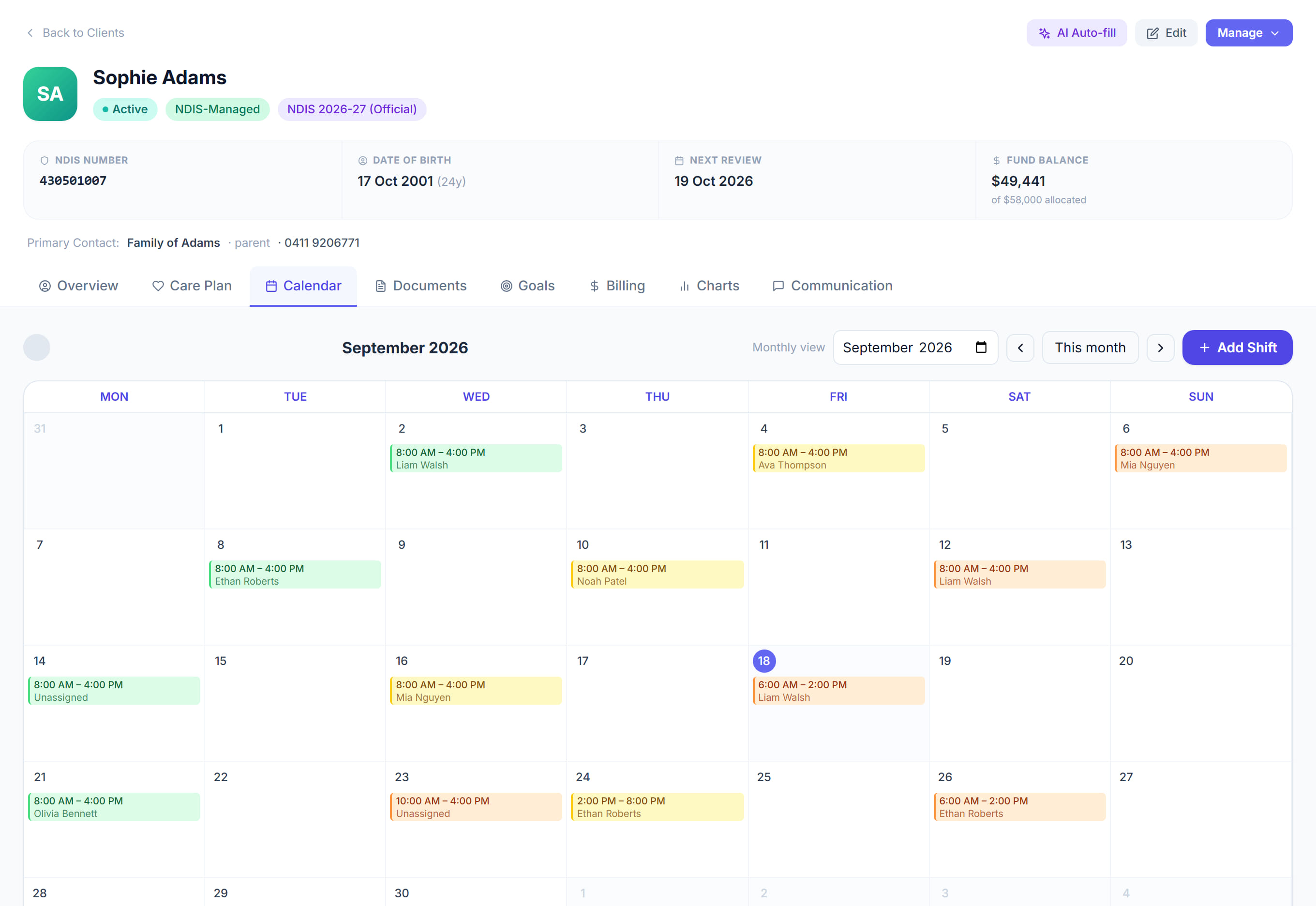Click the MON column header

114,397
